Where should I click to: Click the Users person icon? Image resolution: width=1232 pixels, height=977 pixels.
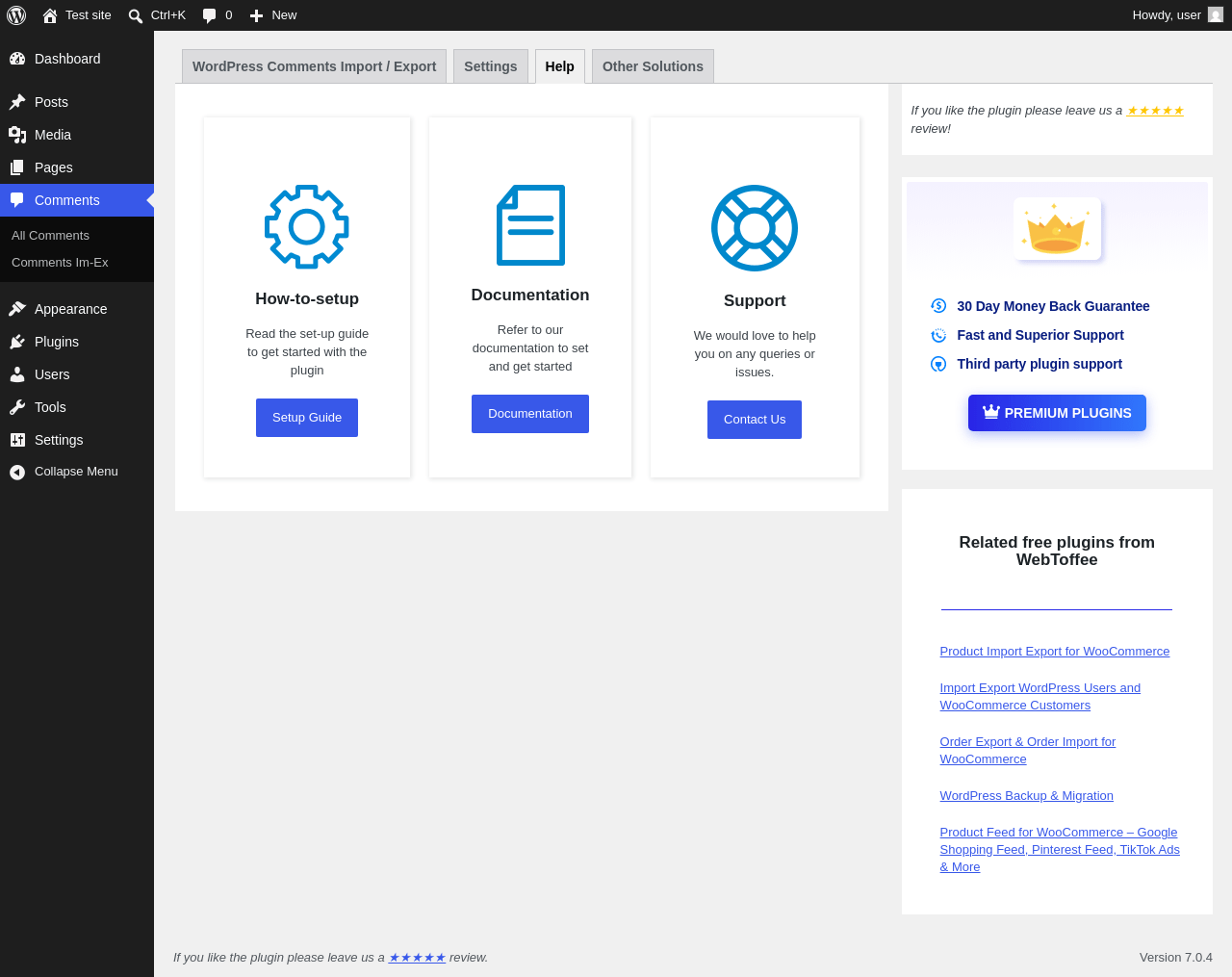[x=17, y=374]
